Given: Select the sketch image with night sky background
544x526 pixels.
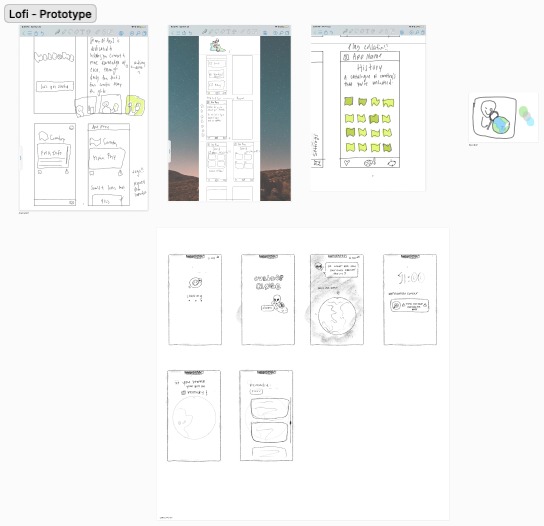Looking at the screenshot, I should coord(229,113).
